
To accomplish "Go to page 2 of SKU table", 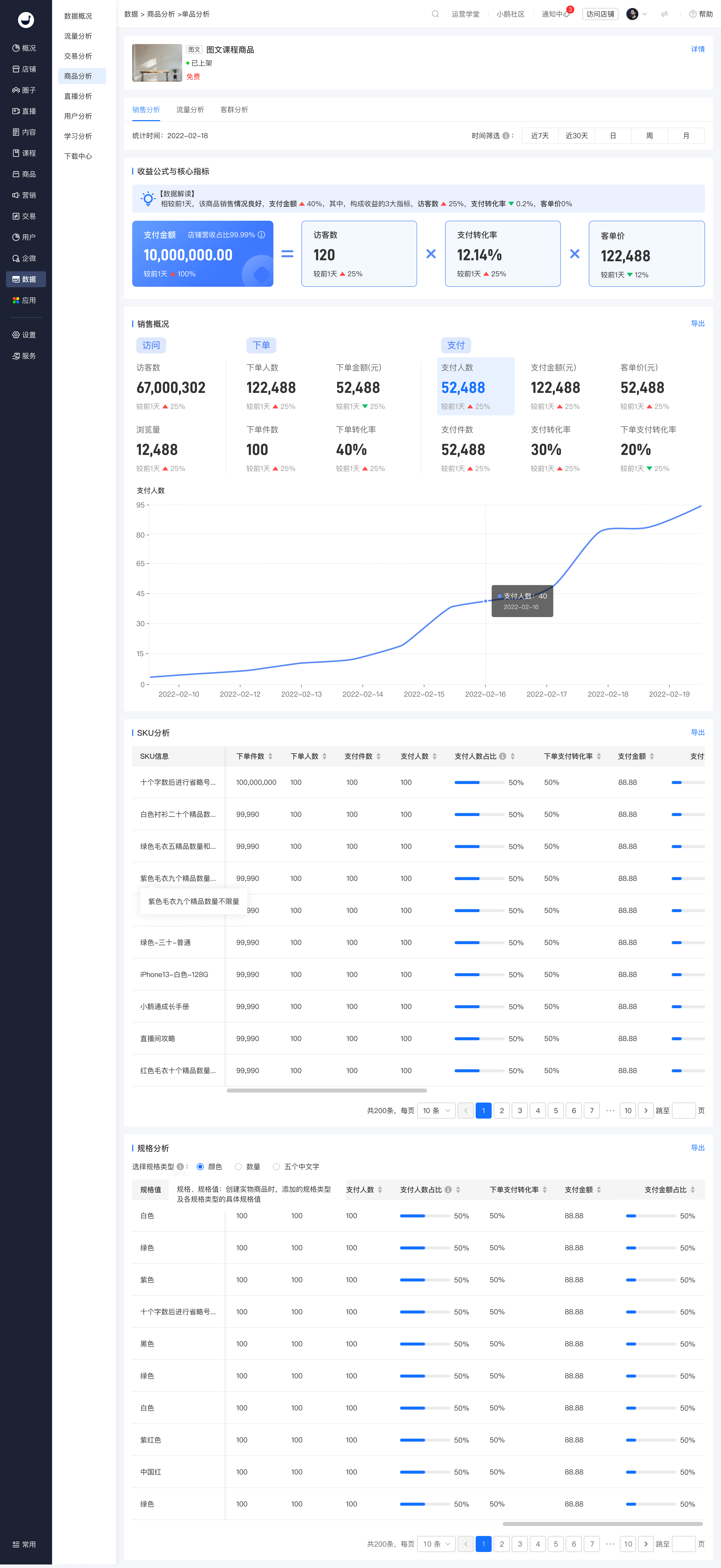I will point(502,1111).
